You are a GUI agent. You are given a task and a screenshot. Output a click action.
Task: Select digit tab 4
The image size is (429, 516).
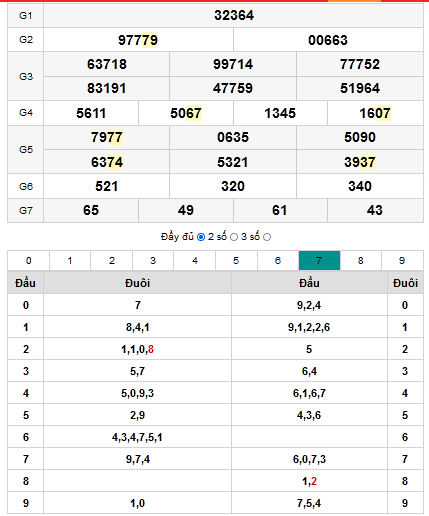tap(195, 260)
